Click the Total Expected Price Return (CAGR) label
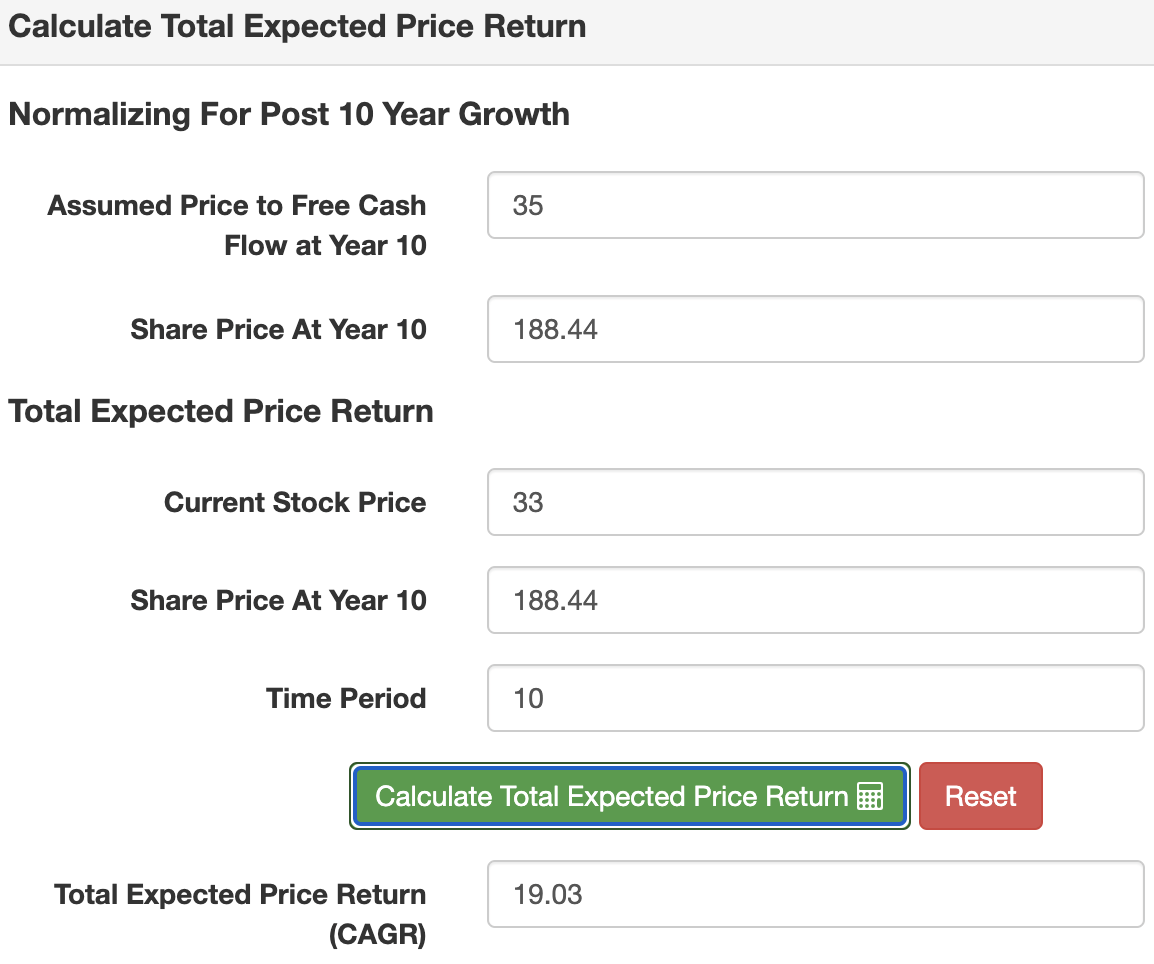1154x964 pixels. (240, 914)
